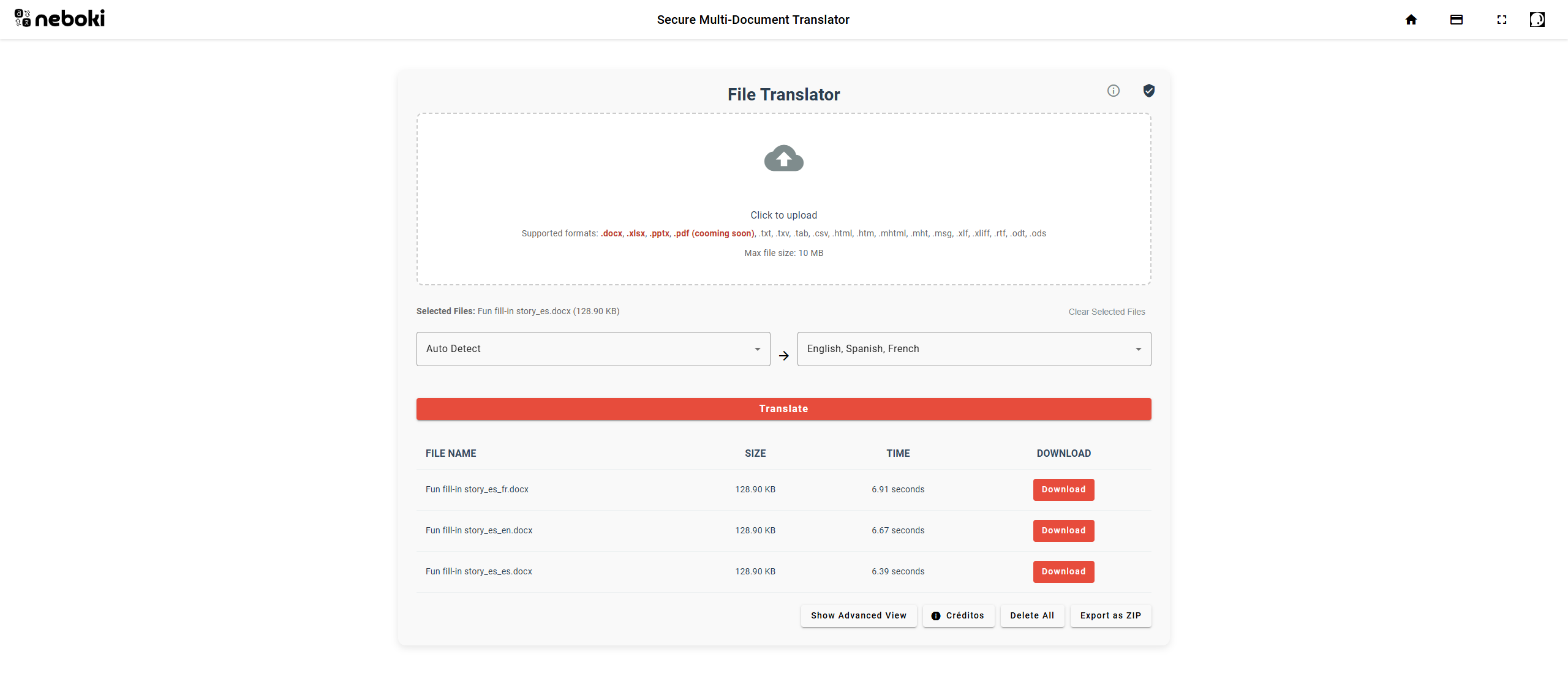Image resolution: width=1568 pixels, height=676 pixels.
Task: Click the Créditos info icon button
Action: 958,615
